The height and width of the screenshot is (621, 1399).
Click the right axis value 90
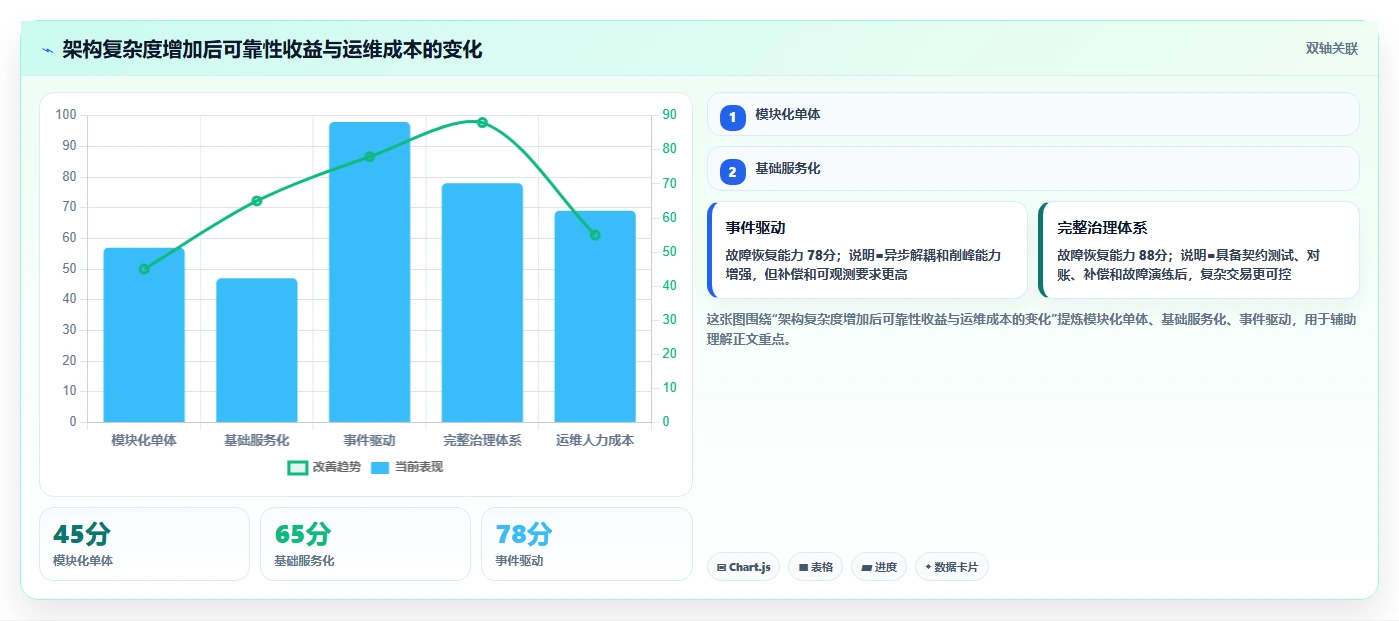pos(669,115)
